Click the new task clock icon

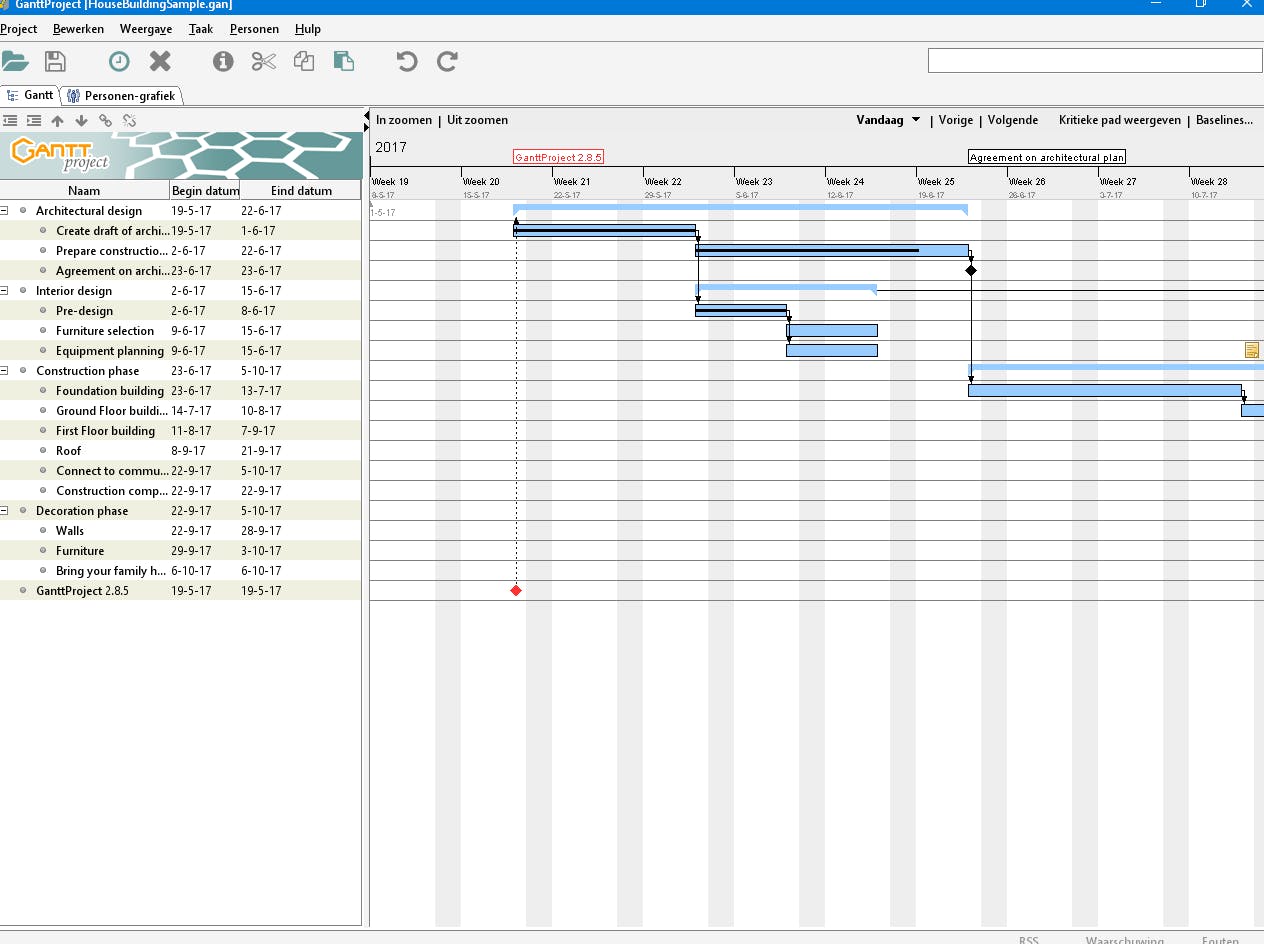(119, 62)
